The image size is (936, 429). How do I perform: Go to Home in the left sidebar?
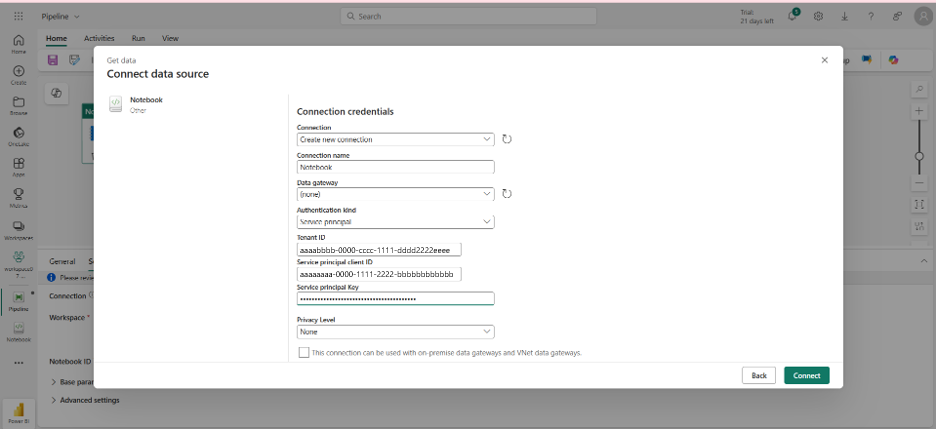pyautogui.click(x=19, y=44)
